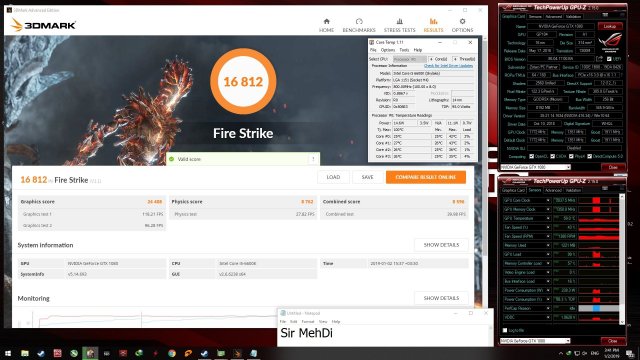Click in the Notepad text area
640x360 pixels.
(x=385, y=336)
